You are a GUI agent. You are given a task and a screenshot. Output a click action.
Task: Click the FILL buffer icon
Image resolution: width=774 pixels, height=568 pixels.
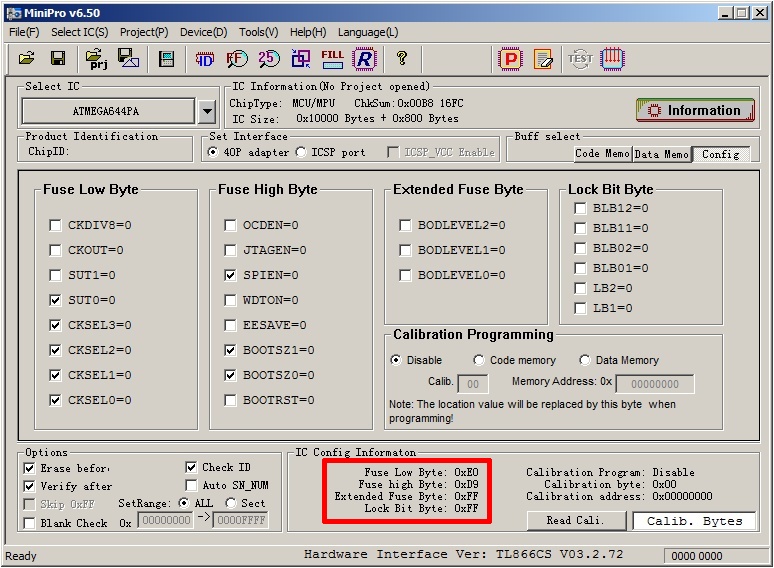pyautogui.click(x=332, y=59)
